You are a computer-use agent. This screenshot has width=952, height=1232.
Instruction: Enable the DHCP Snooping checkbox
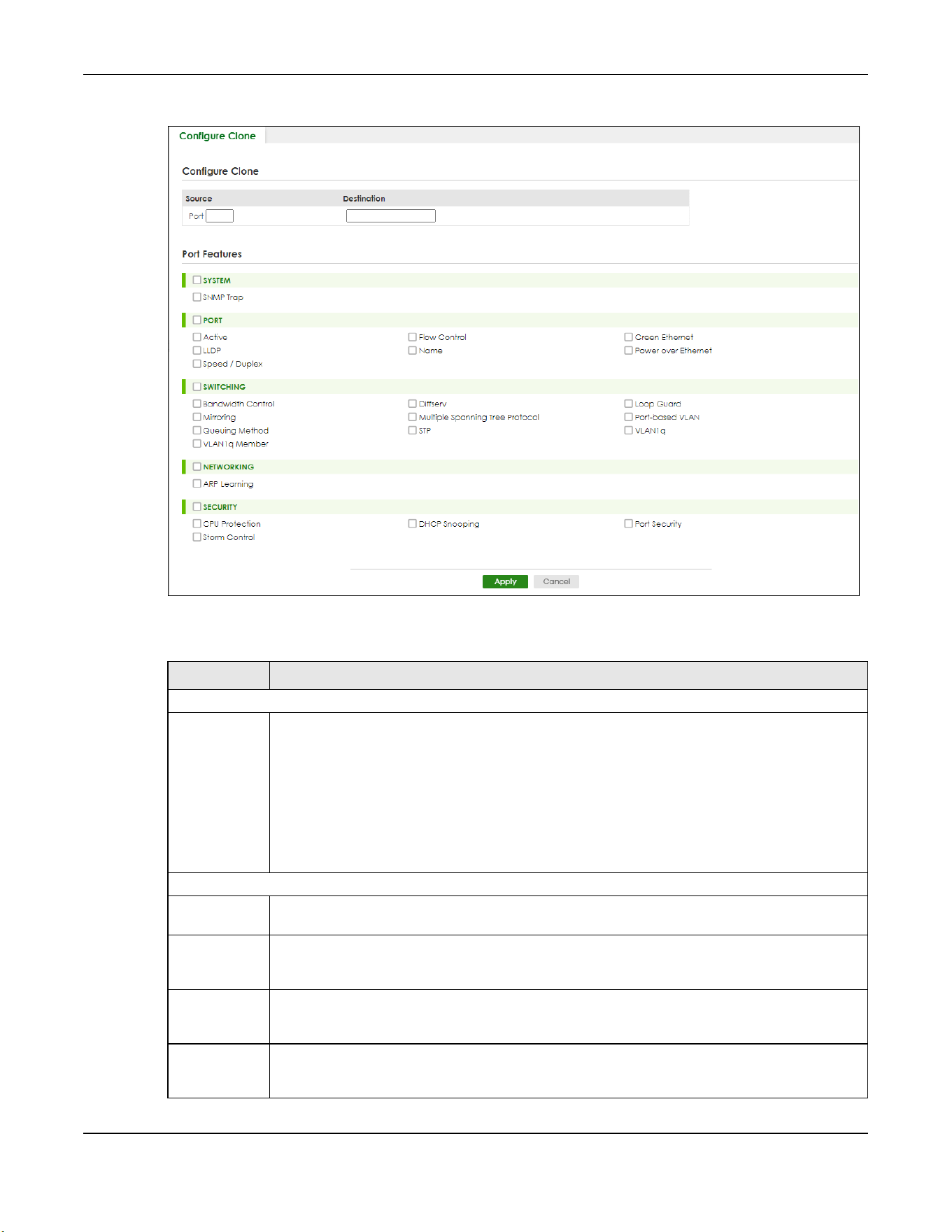(413, 523)
